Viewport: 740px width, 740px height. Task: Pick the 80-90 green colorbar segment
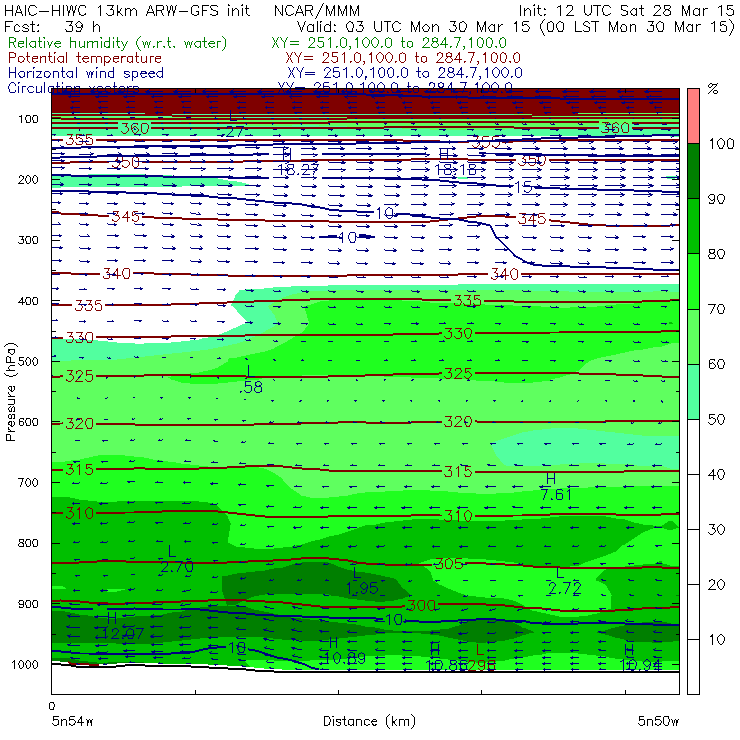[x=693, y=226]
